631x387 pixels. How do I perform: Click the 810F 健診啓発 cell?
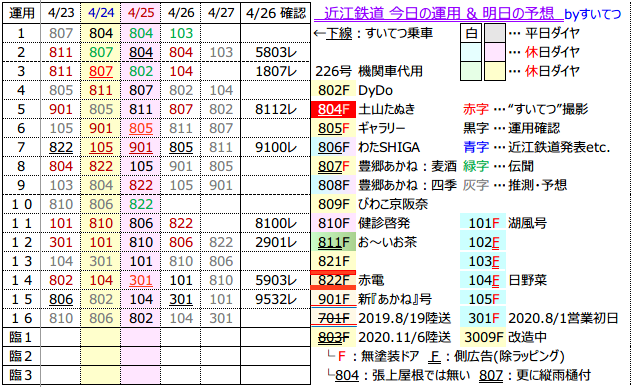click(x=333, y=223)
